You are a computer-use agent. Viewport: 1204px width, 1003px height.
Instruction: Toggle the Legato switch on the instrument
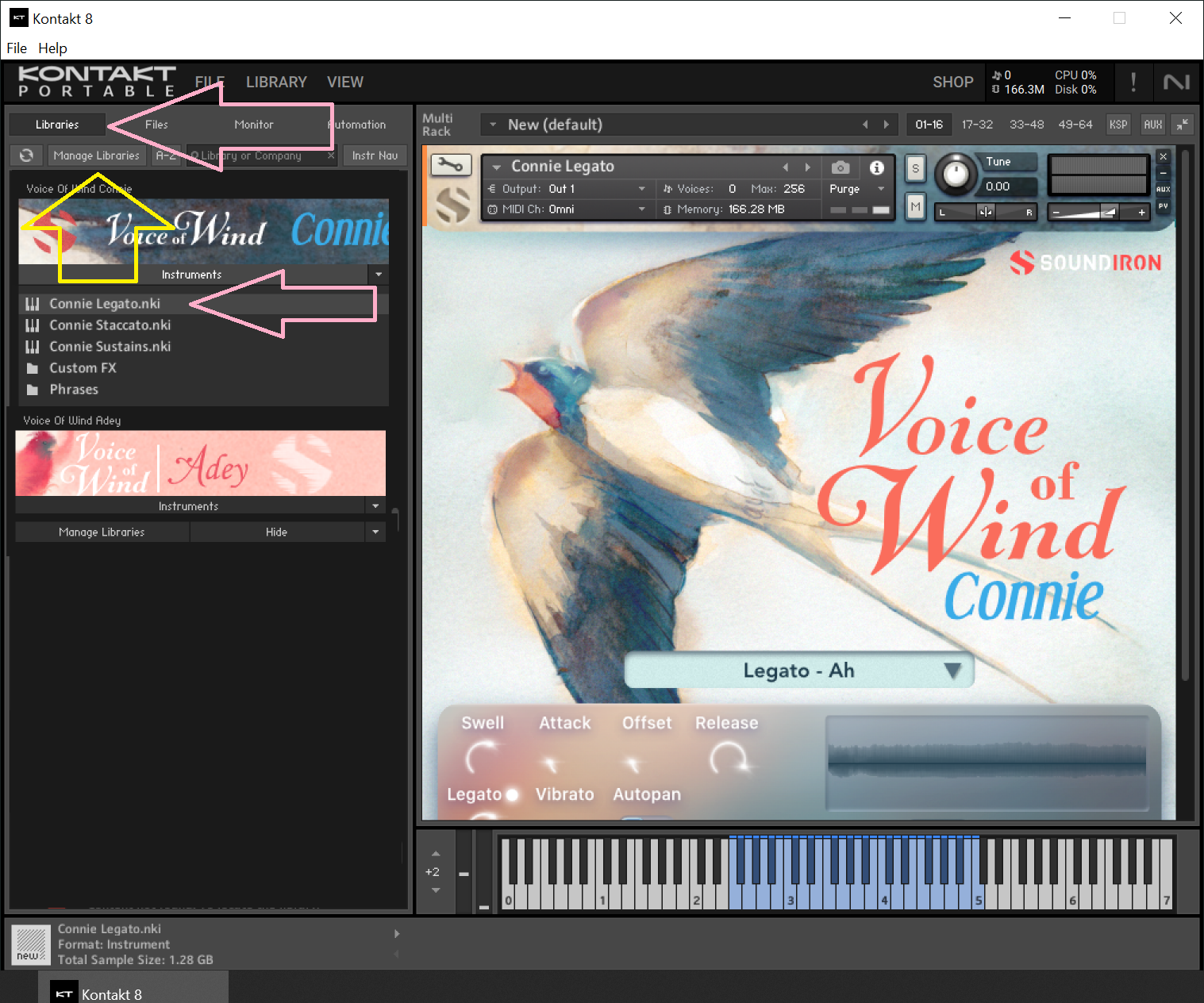(512, 794)
